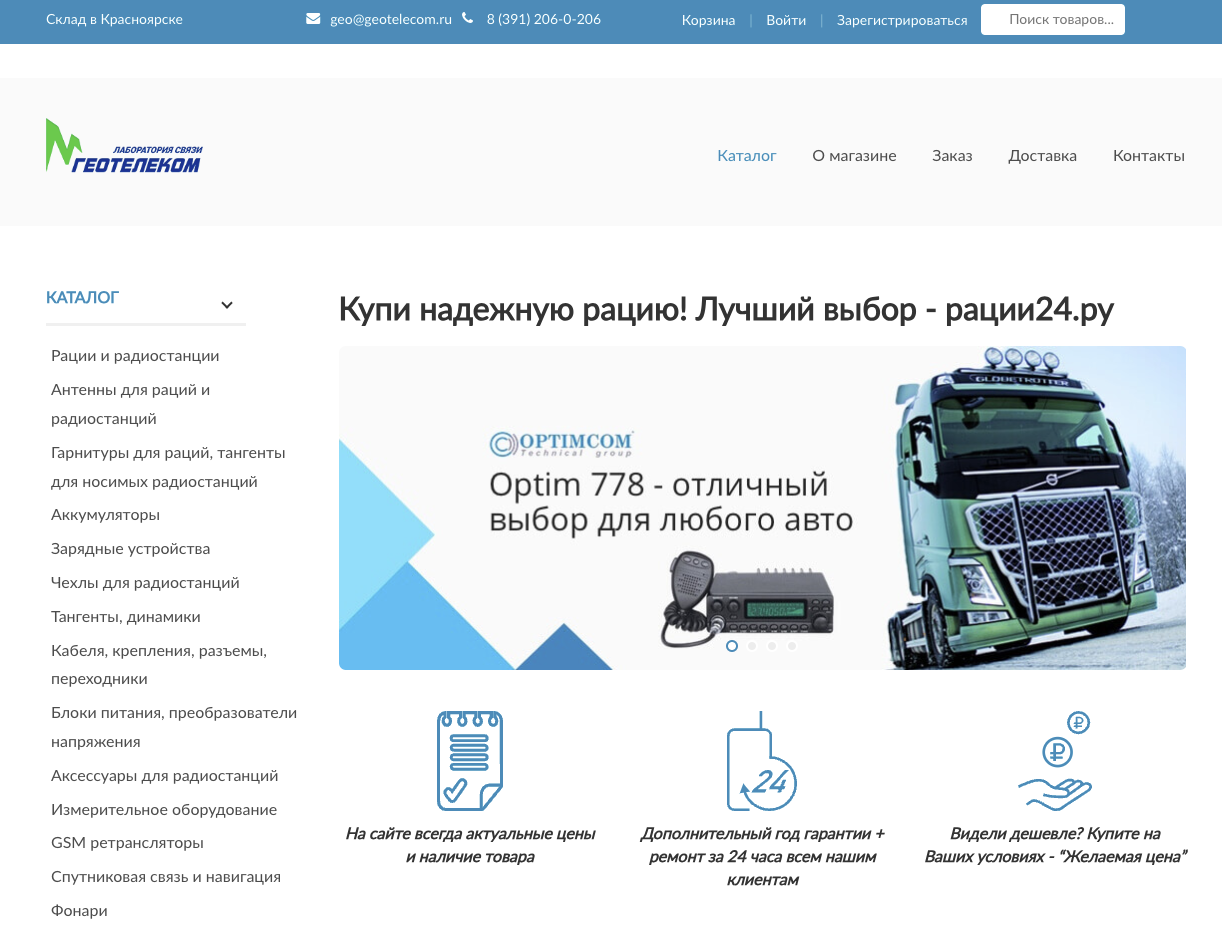Click text Видели дешевле Желаемая цена

pyautogui.click(x=1055, y=845)
